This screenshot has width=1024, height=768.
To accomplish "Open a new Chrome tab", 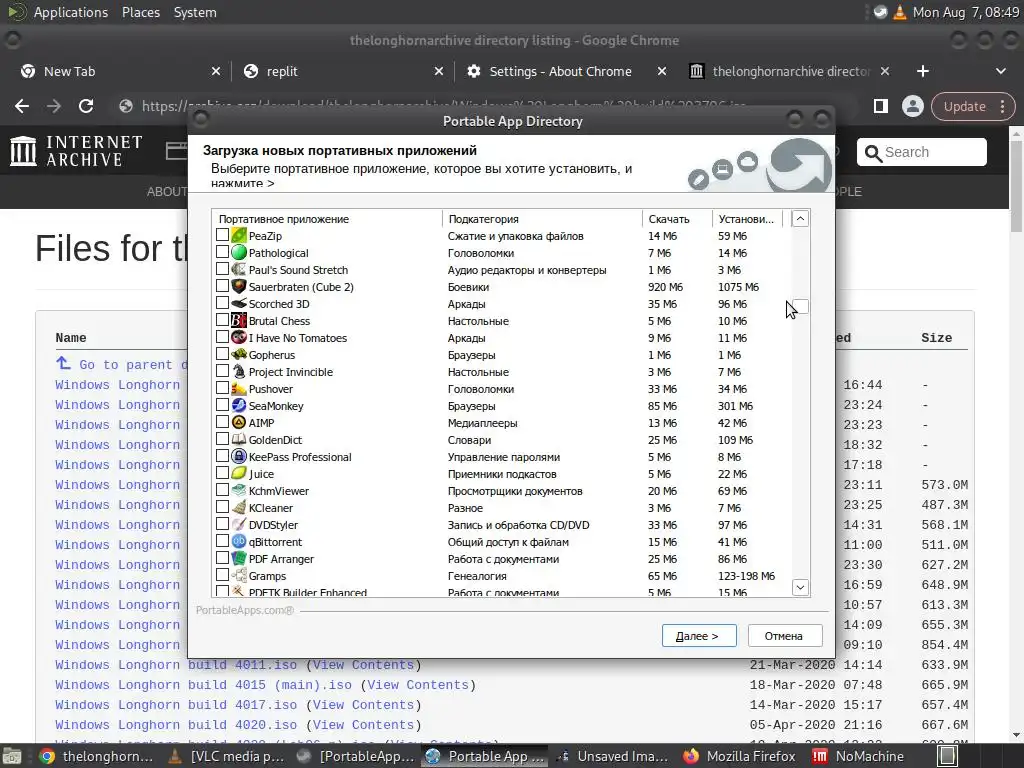I will pos(922,71).
